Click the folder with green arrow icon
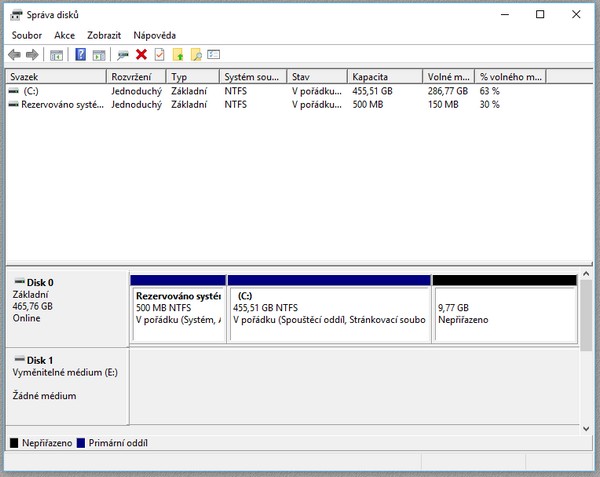This screenshot has height=477, width=600. tap(178, 55)
